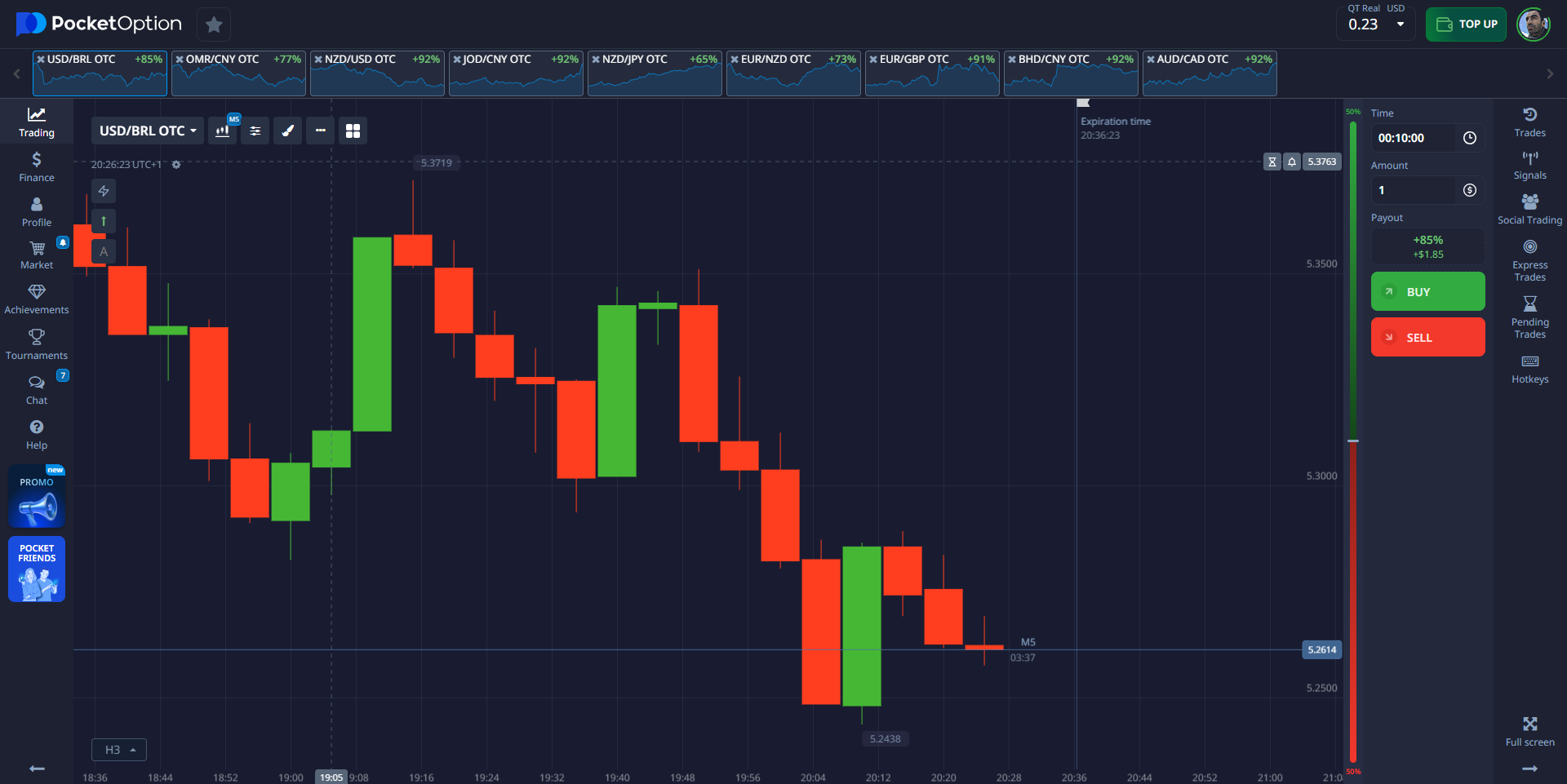The height and width of the screenshot is (784, 1567).
Task: Toggle Full screen mode
Action: 1529,731
